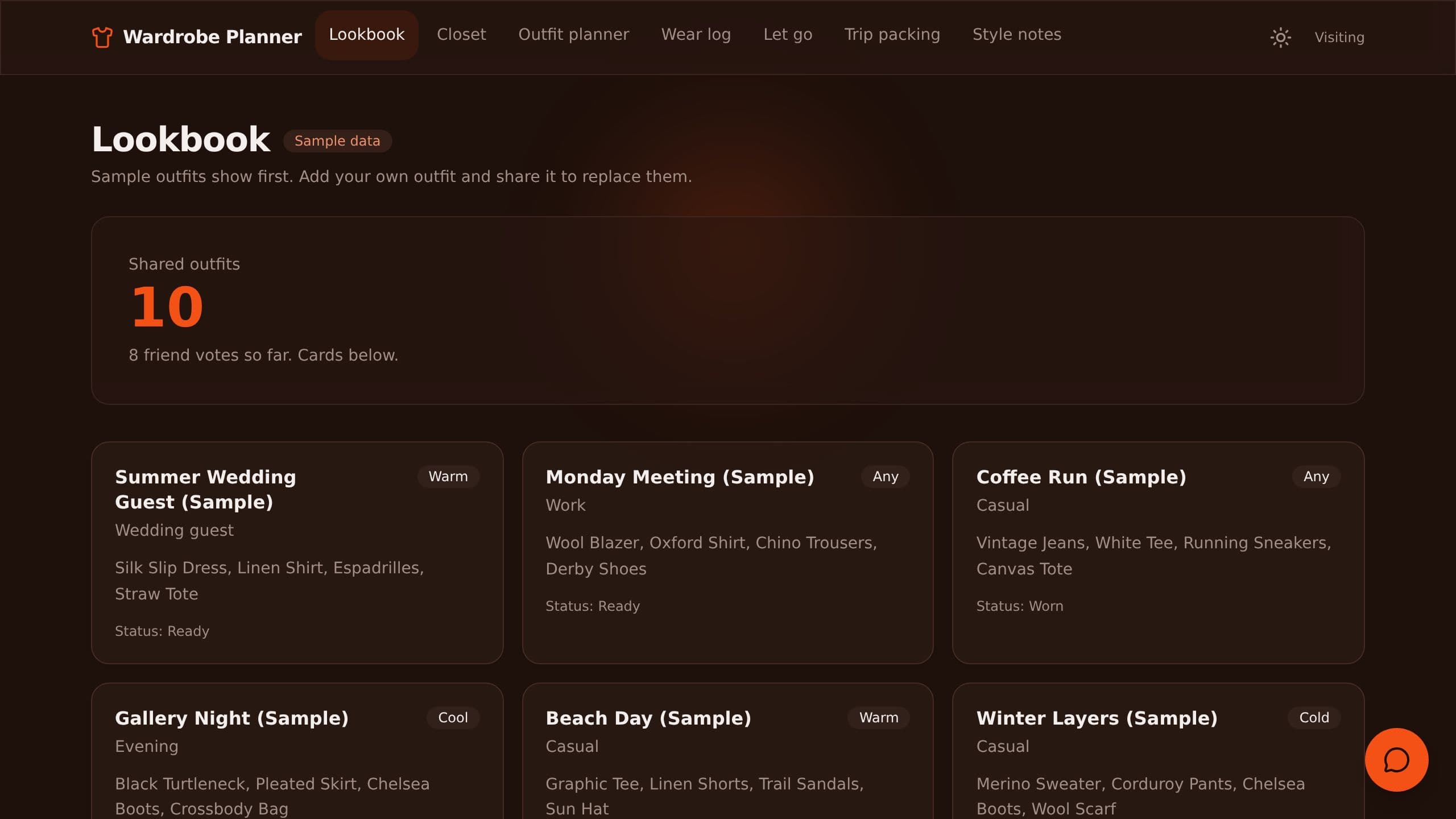This screenshot has width=1456, height=819.
Task: Click the Sample outfits show first description
Action: tap(391, 177)
